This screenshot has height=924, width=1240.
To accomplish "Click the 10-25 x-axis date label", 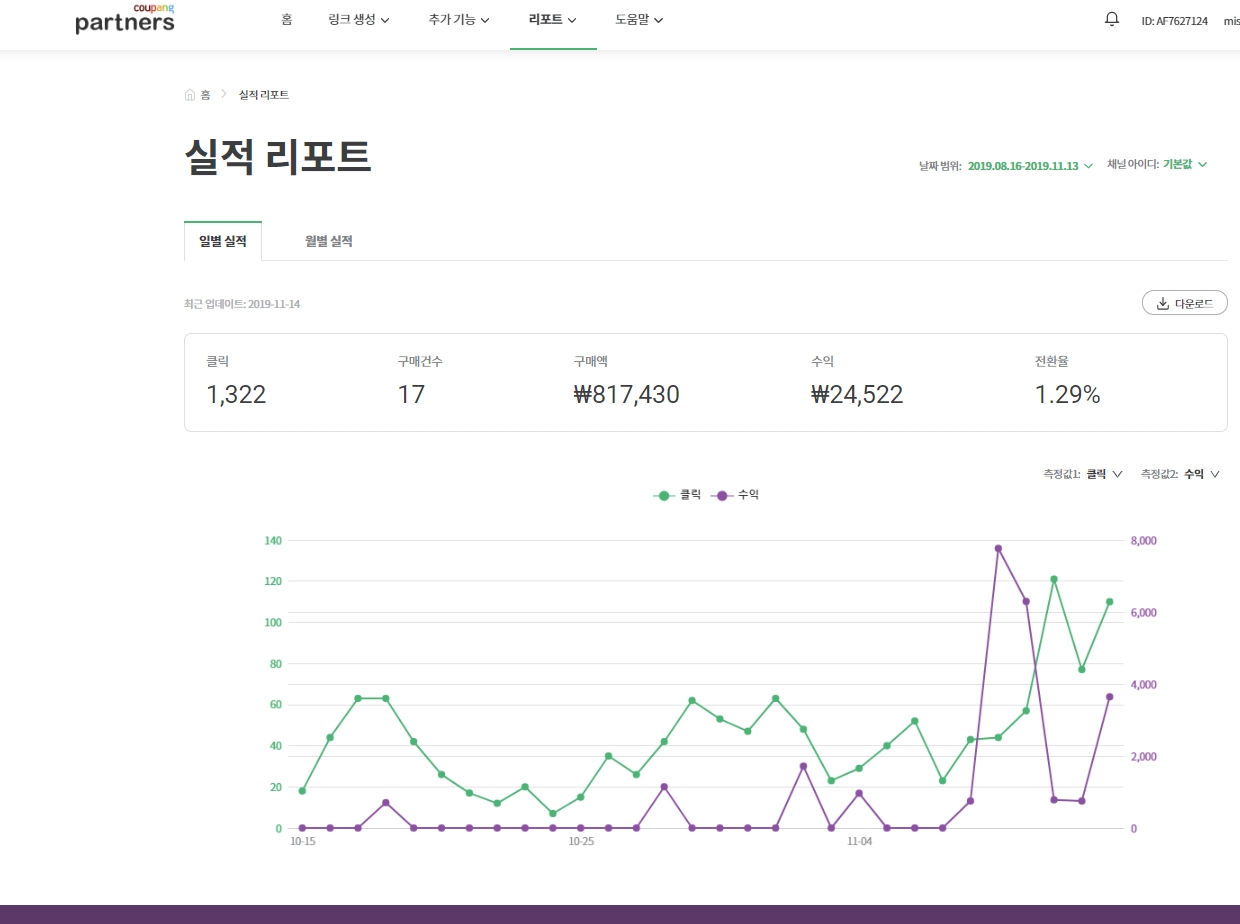I will 581,842.
